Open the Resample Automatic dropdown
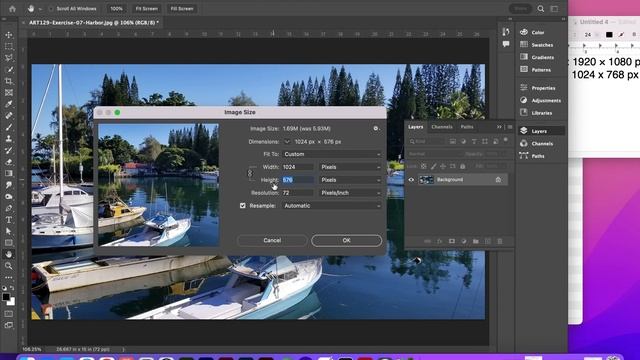This screenshot has width=640, height=360. [x=332, y=206]
